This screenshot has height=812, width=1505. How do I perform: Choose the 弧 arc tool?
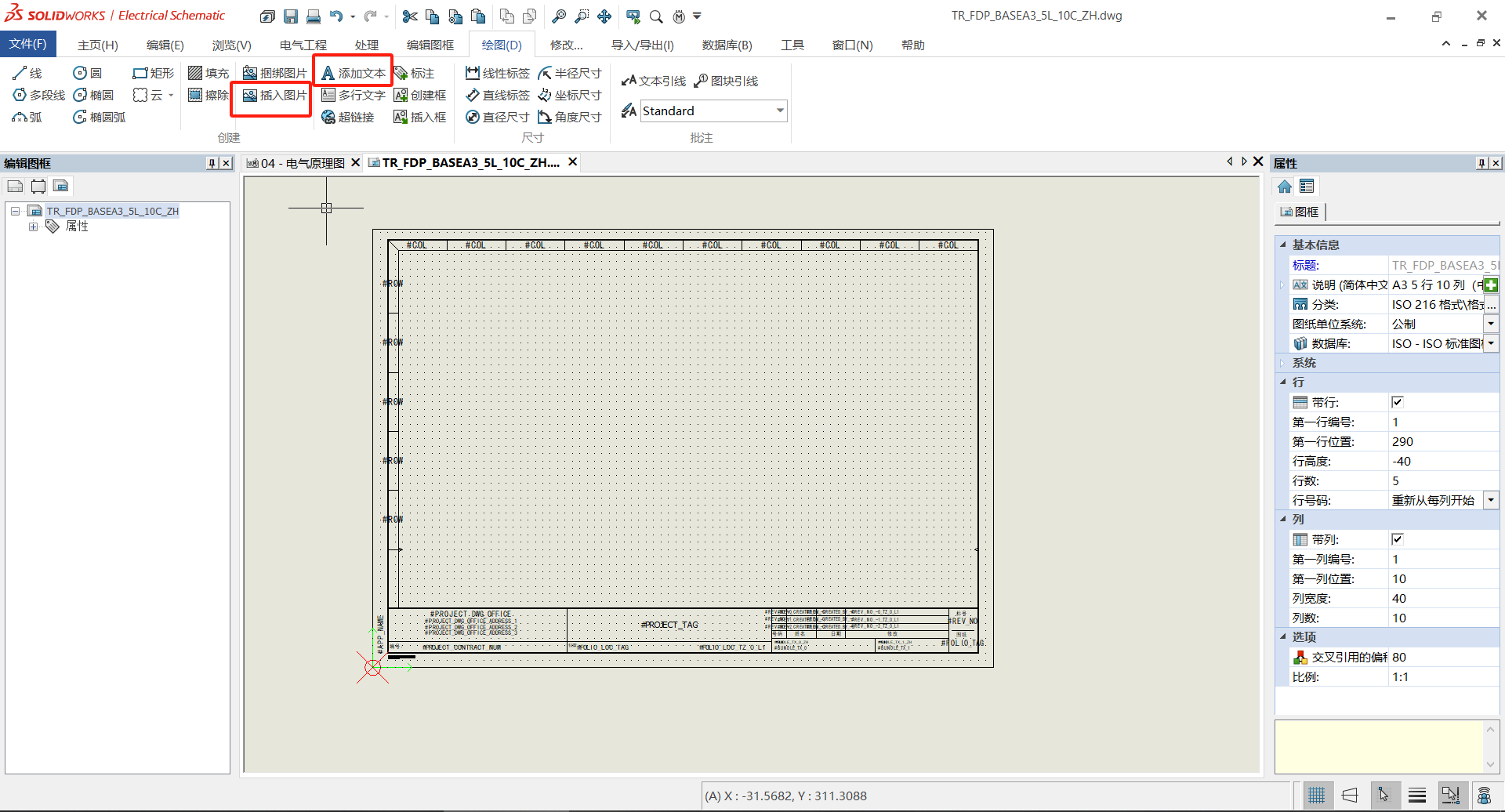(x=27, y=117)
